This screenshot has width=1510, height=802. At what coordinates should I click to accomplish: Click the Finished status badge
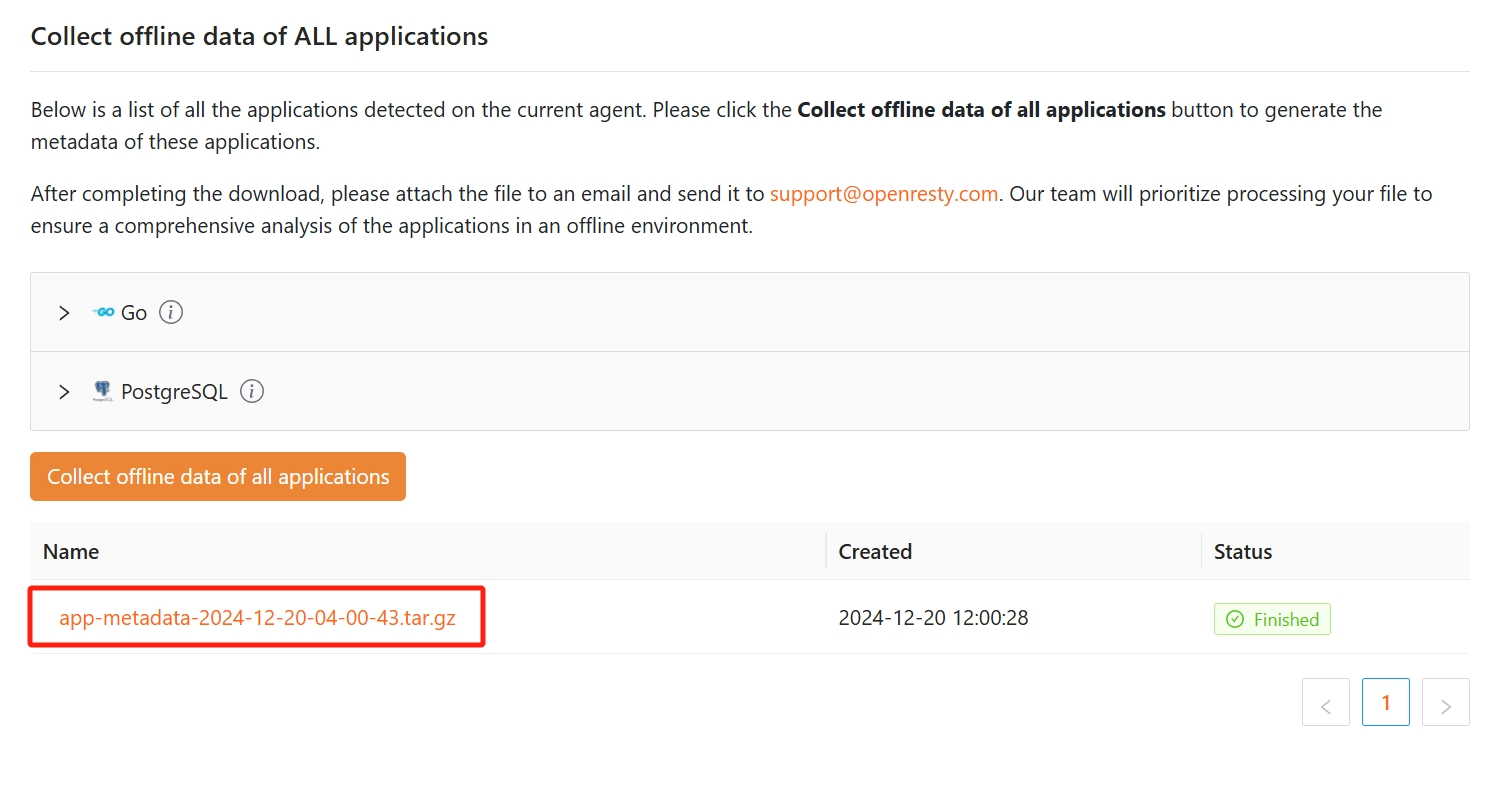click(x=1272, y=619)
